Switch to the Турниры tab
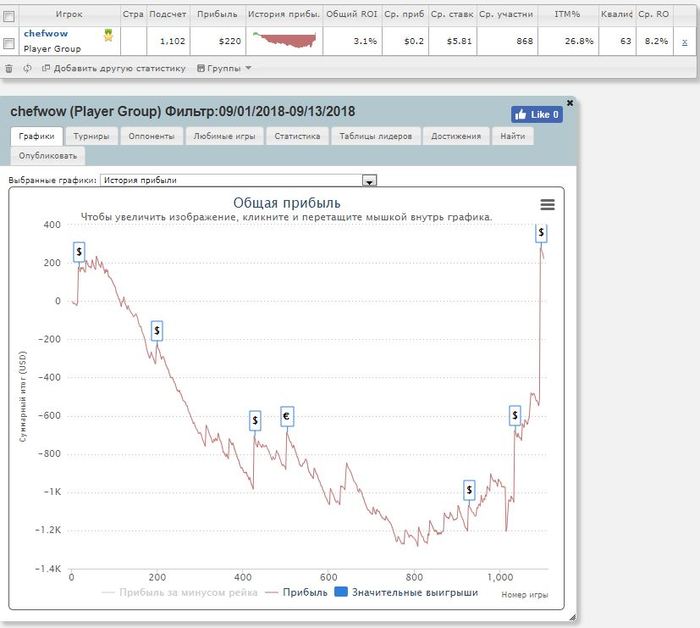The image size is (700, 628). coord(92,136)
